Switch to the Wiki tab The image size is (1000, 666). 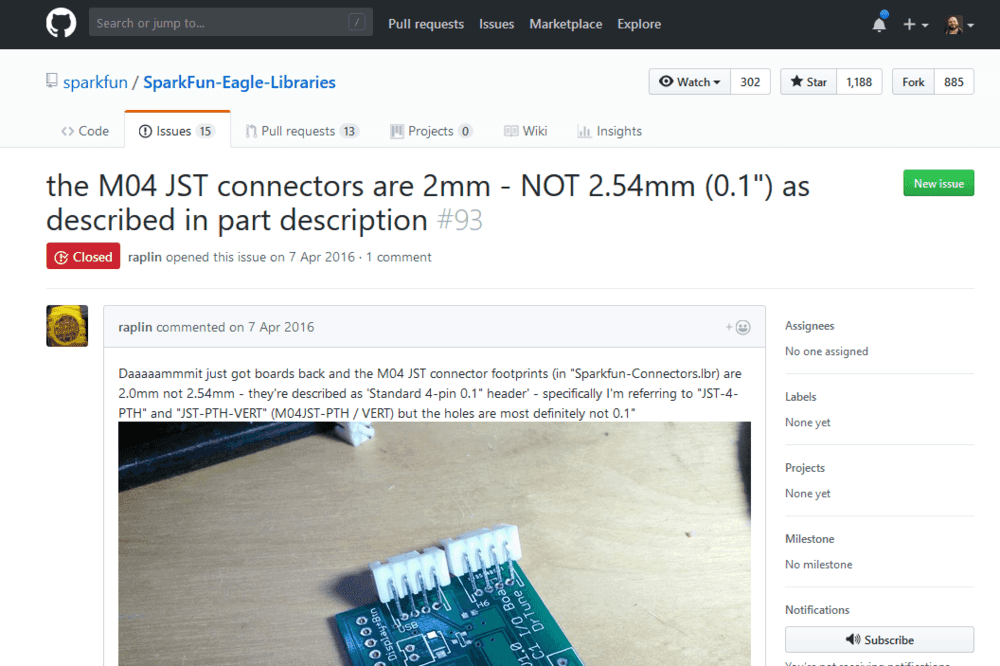click(526, 131)
